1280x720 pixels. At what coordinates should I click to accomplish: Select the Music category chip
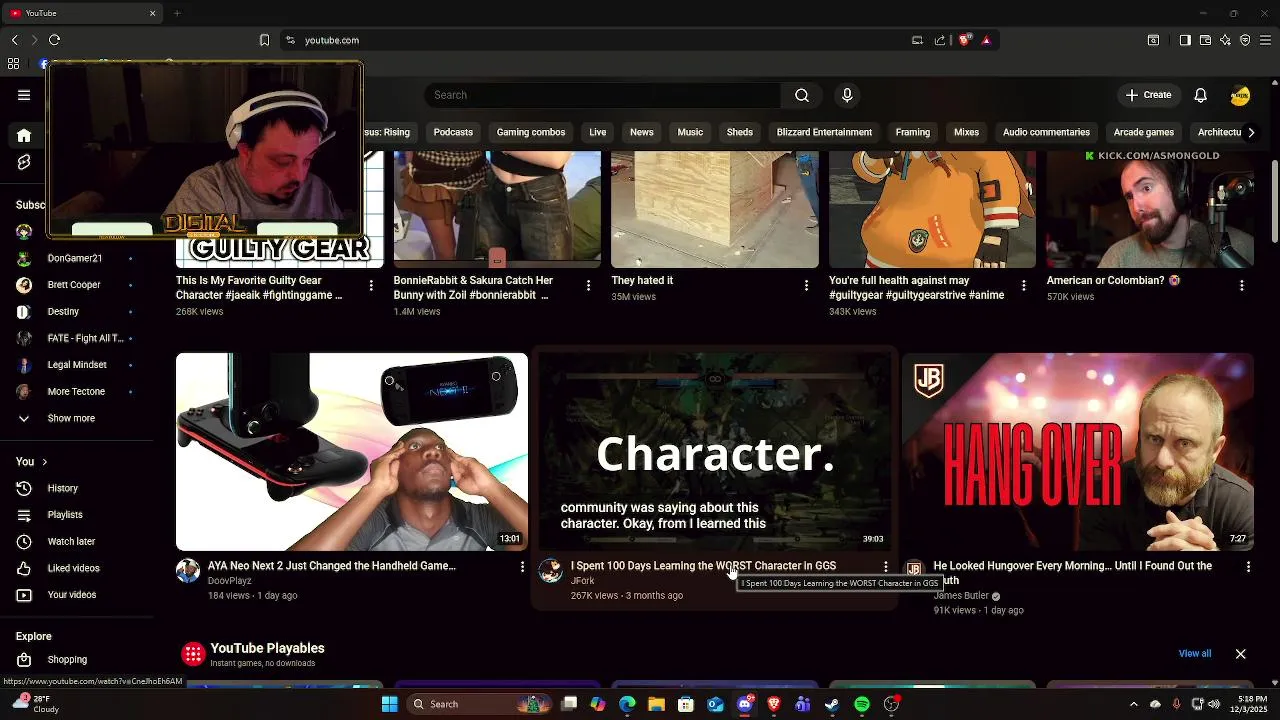(690, 132)
